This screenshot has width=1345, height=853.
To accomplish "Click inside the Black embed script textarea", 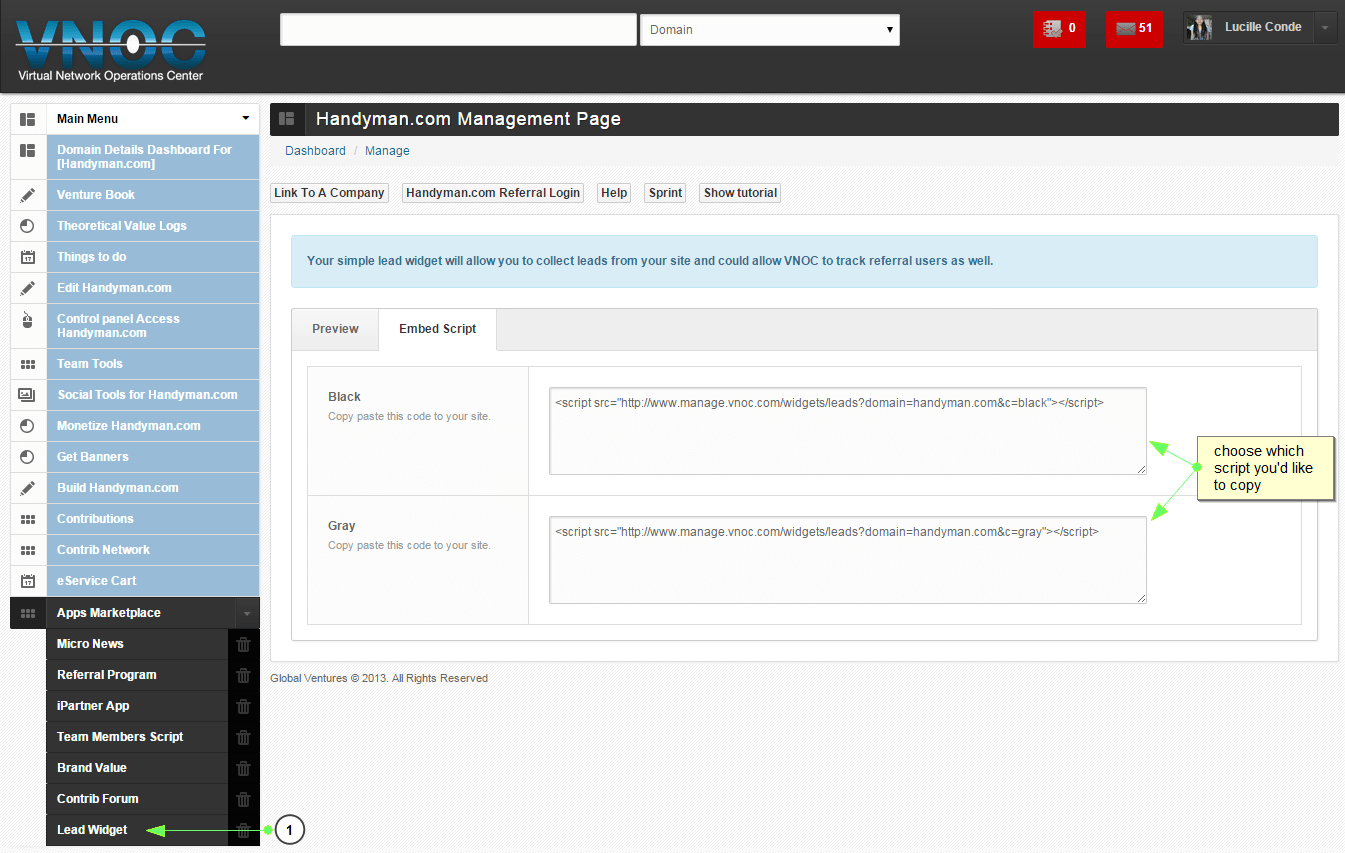I will tap(848, 431).
